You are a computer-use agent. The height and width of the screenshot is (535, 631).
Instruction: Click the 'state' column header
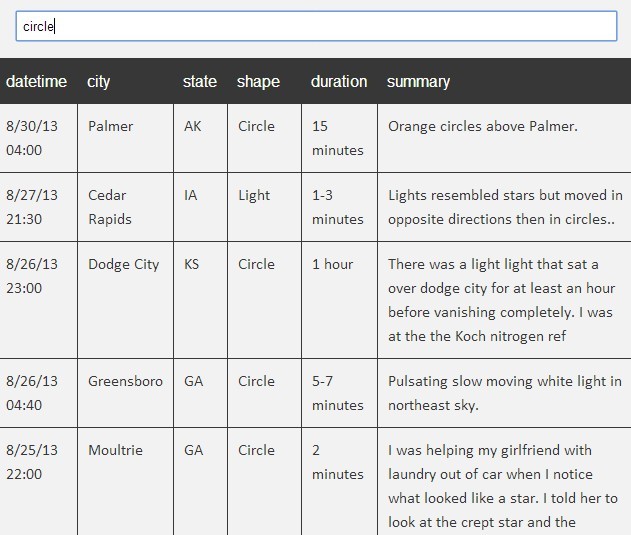[x=200, y=82]
